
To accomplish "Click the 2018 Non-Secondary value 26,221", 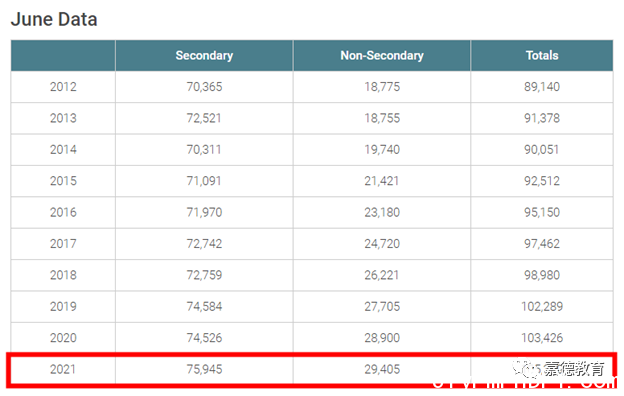I will click(382, 275).
